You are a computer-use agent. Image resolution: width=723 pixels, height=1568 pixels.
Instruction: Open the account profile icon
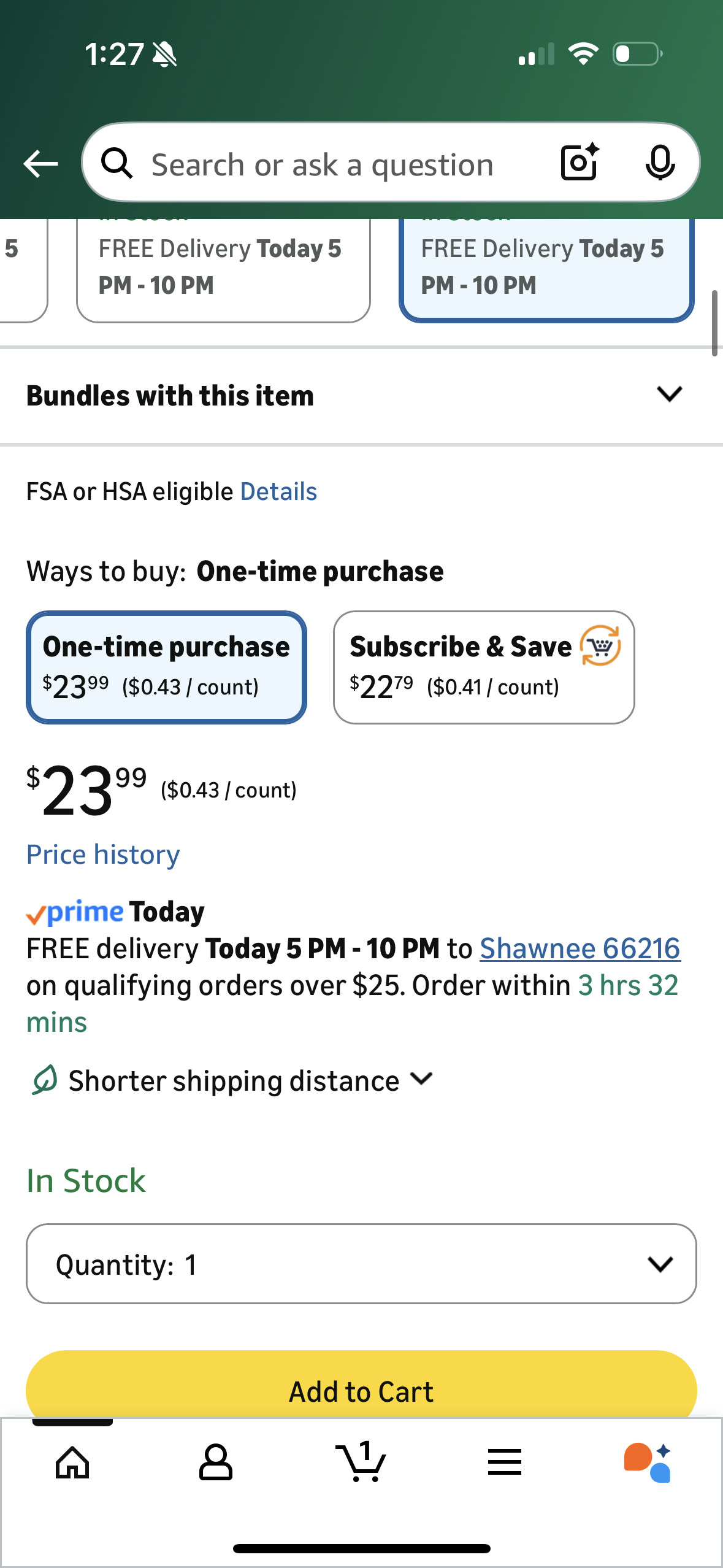point(216,1462)
